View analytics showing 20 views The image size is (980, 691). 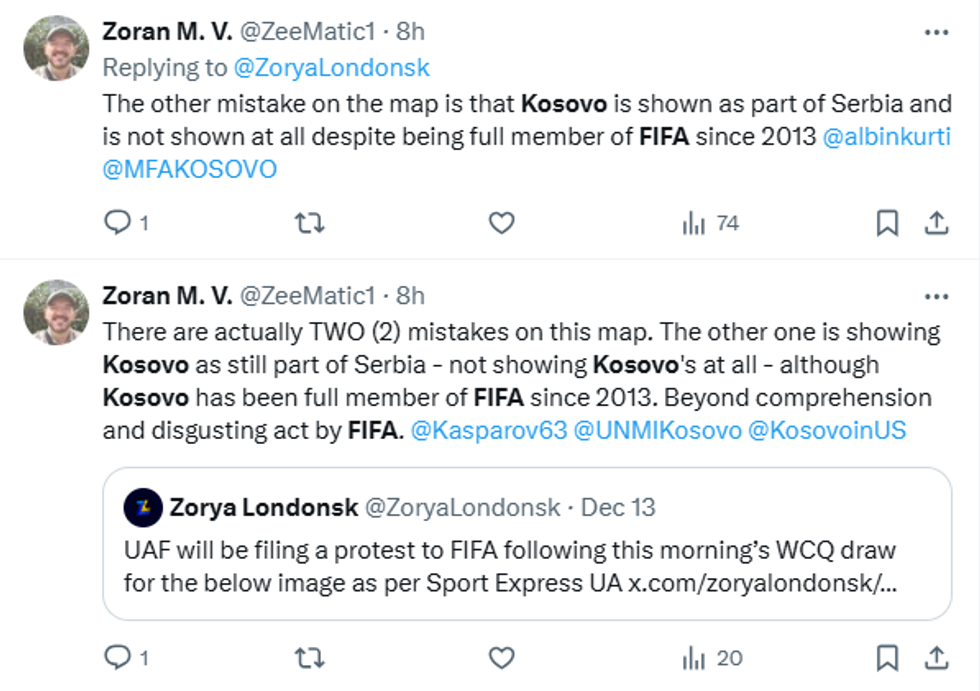(712, 657)
